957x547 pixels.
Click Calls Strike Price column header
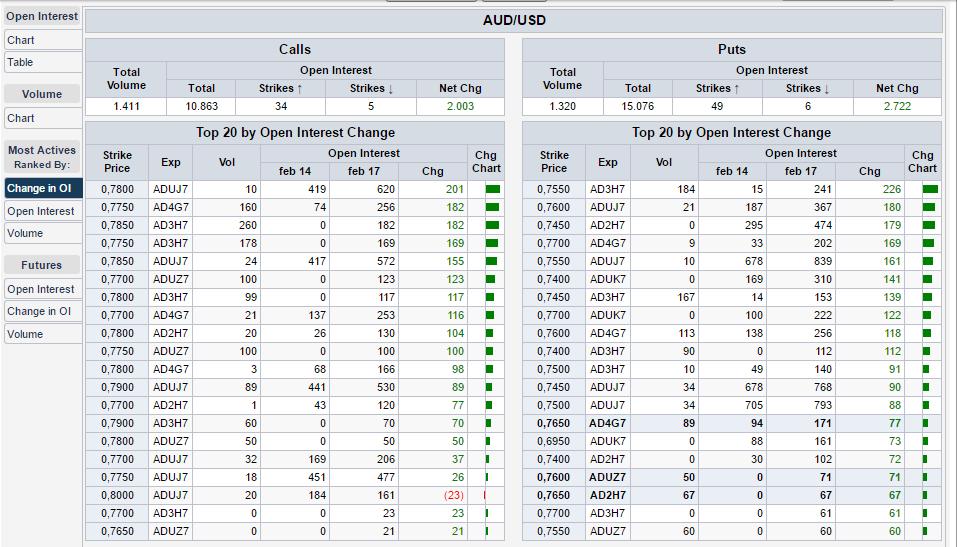(117, 162)
